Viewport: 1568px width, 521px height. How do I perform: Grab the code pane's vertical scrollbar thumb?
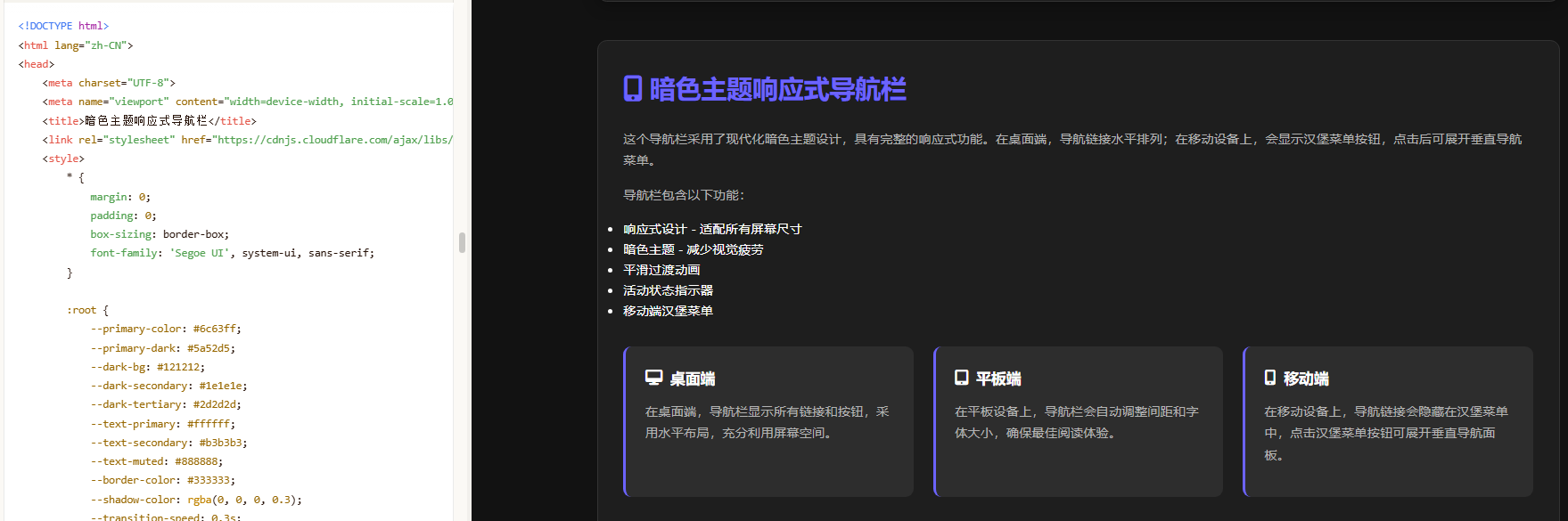click(462, 242)
